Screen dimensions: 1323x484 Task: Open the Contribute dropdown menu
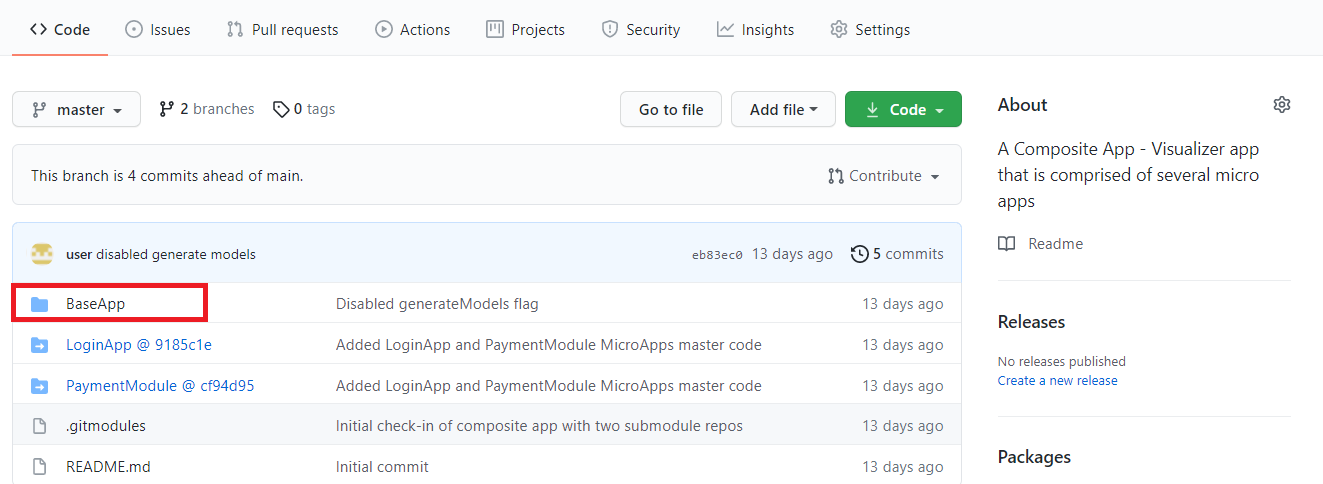point(884,176)
